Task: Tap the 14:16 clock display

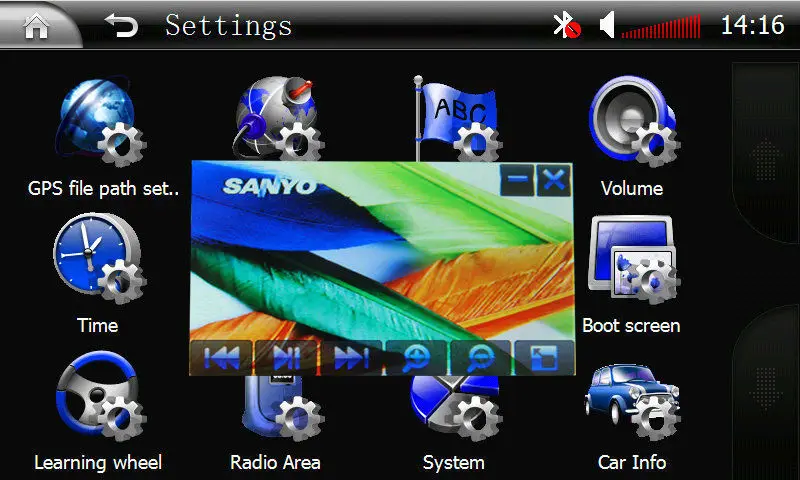Action: click(752, 25)
